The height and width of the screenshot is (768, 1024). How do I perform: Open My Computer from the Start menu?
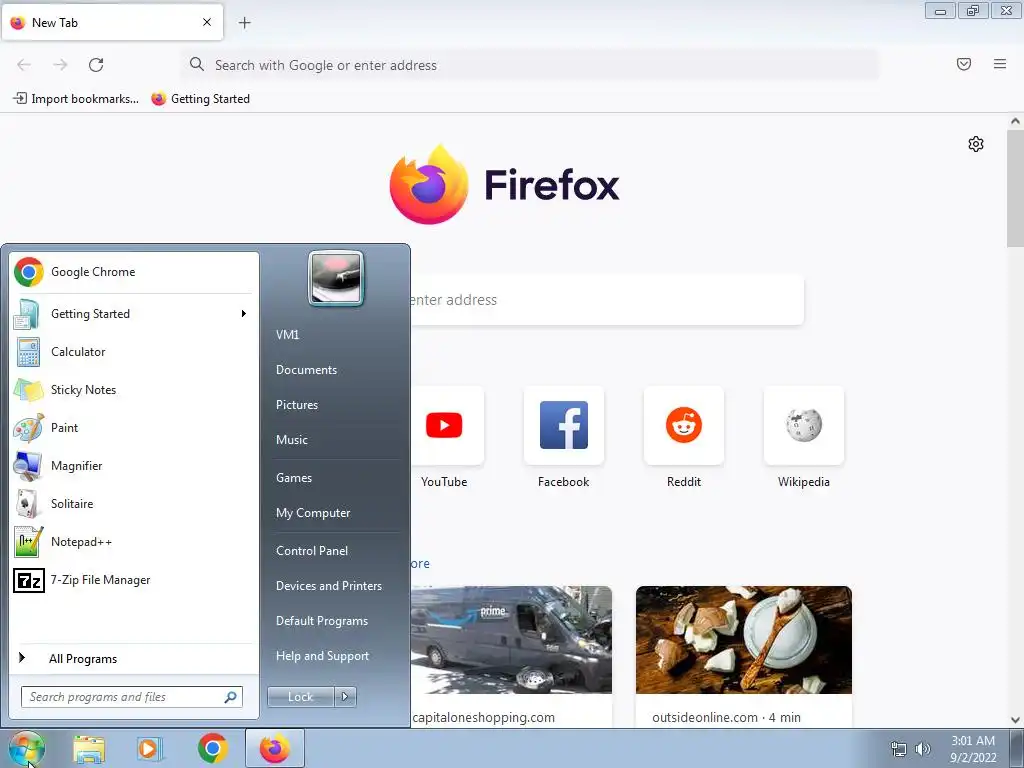coord(313,513)
